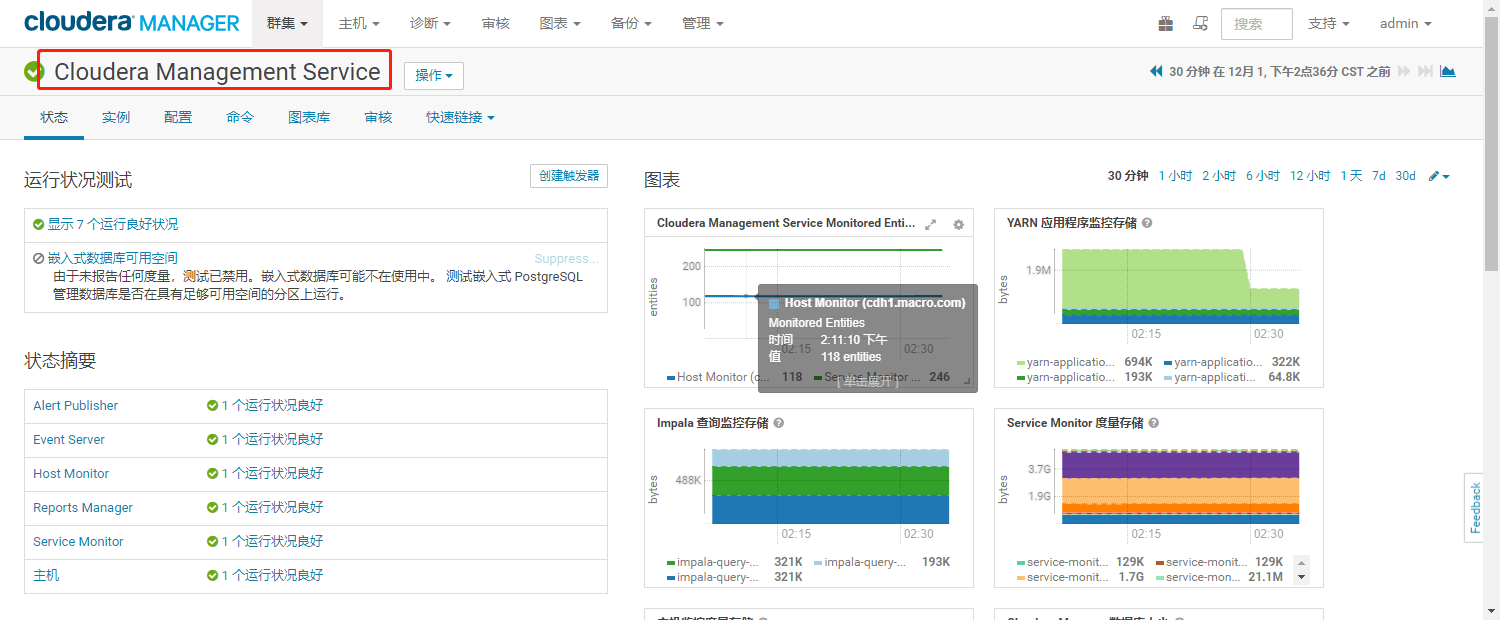1500x620 pixels.
Task: Open the gift box parcels icon
Action: click(1166, 23)
